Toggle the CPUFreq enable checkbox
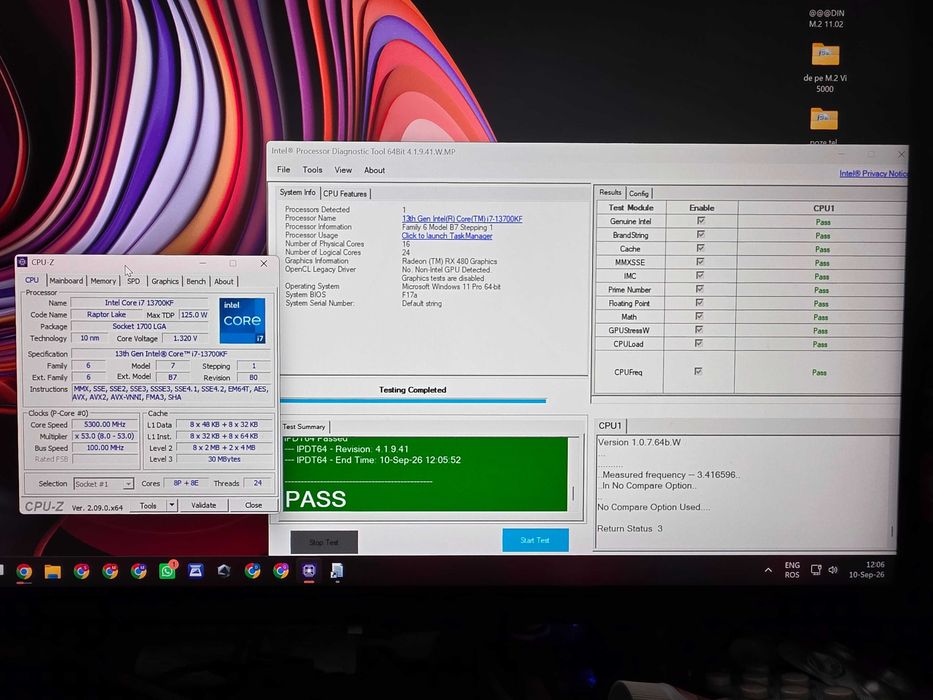The width and height of the screenshot is (933, 700). coord(699,371)
